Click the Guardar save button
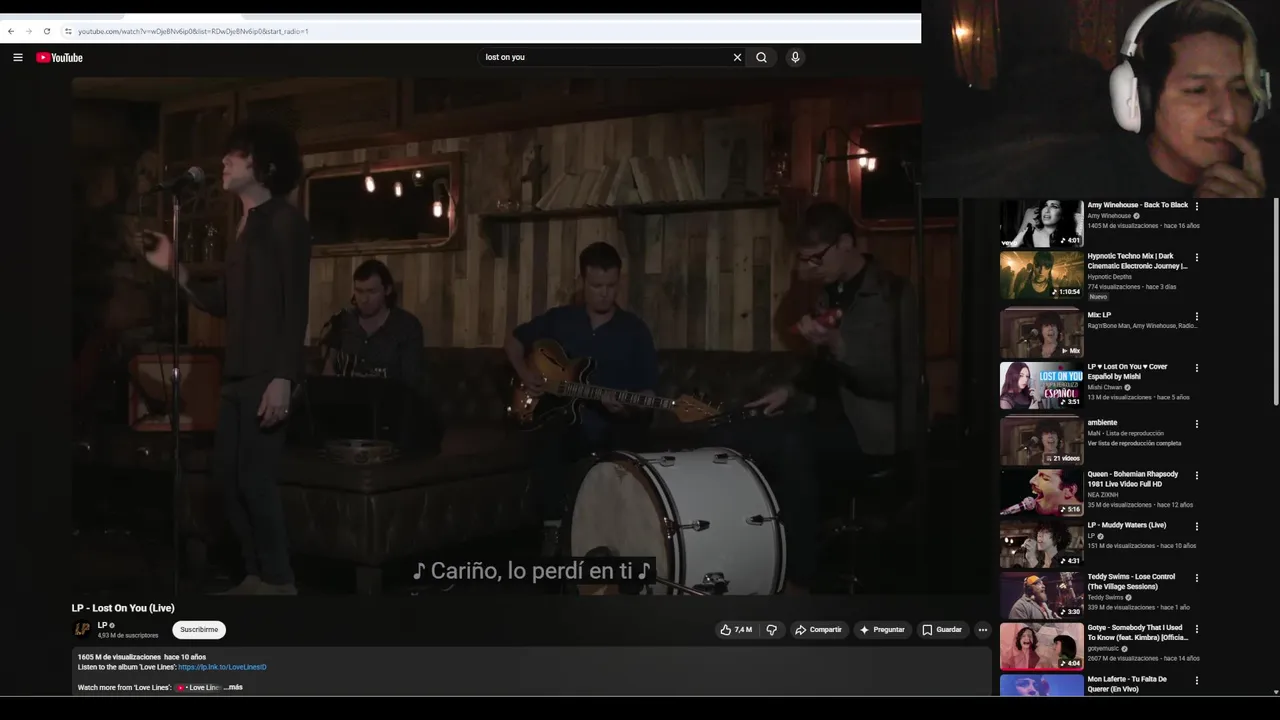Viewport: 1280px width, 720px height. 942,630
